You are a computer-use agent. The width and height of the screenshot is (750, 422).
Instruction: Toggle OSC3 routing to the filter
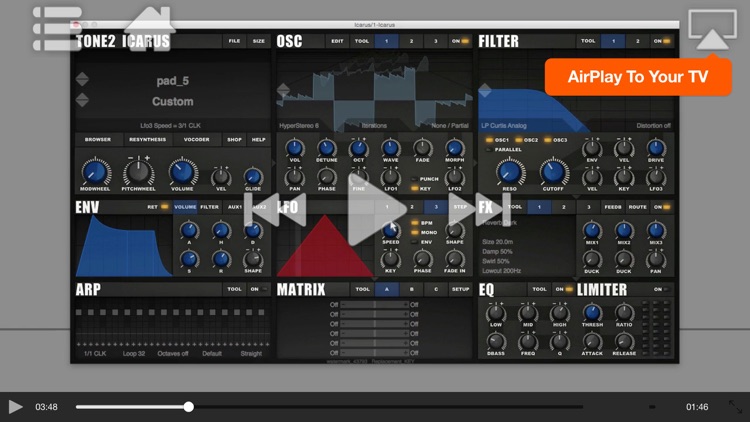tap(556, 140)
